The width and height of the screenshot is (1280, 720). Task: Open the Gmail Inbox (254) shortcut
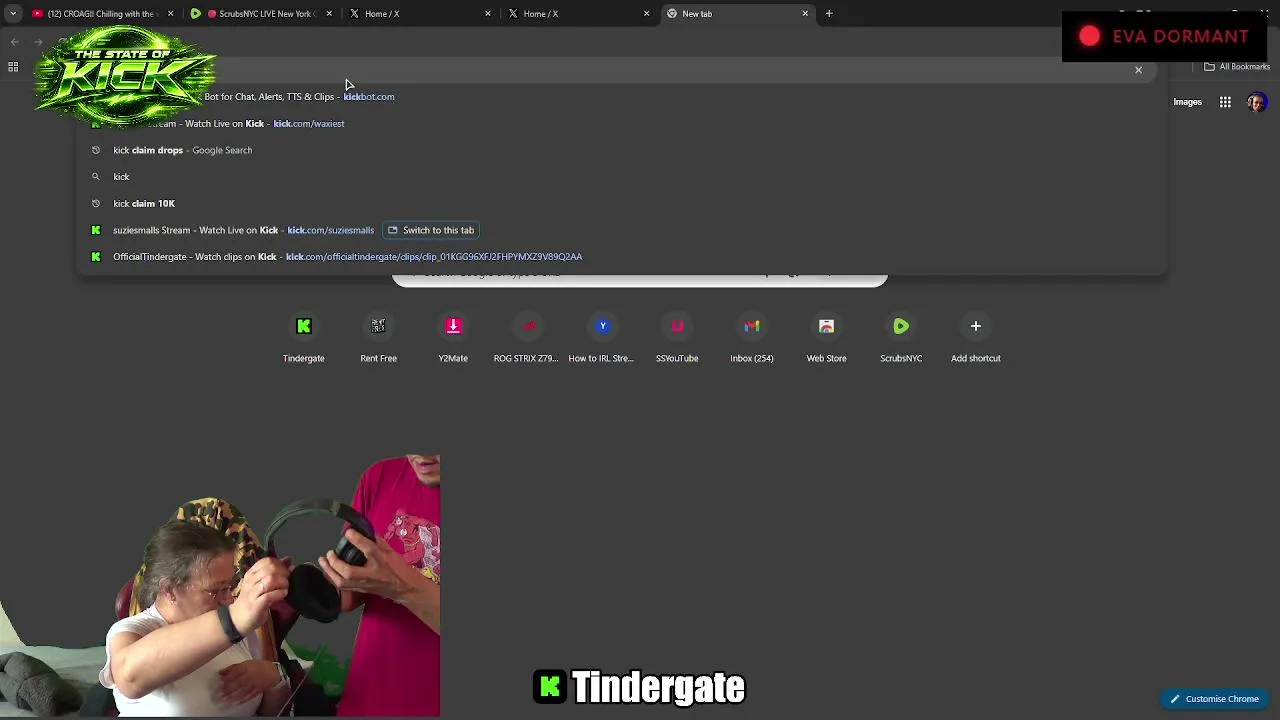click(x=752, y=338)
